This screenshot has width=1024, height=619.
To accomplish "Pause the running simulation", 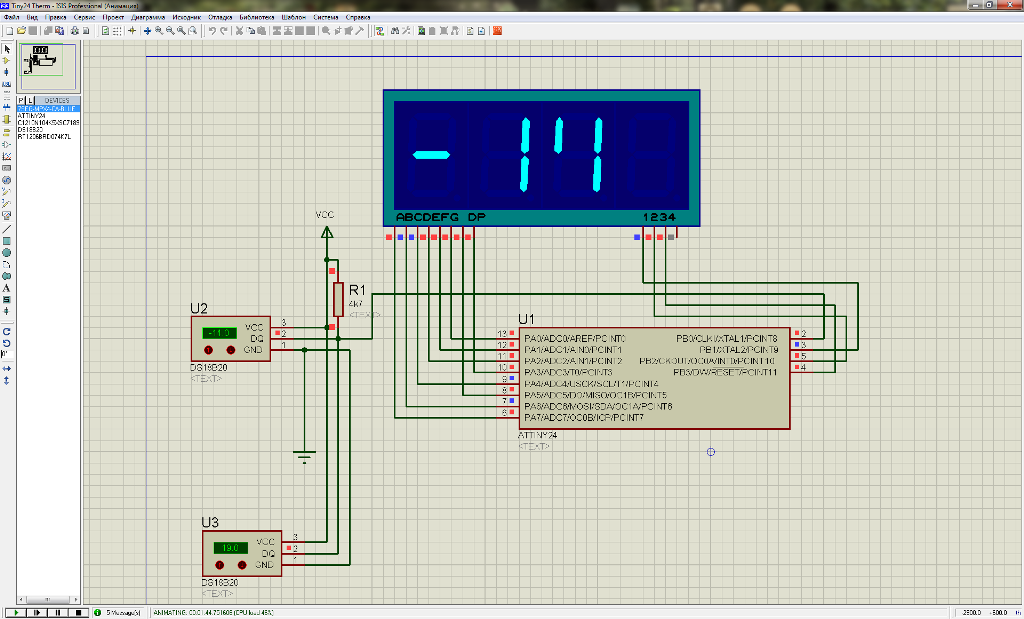I will click(57, 612).
